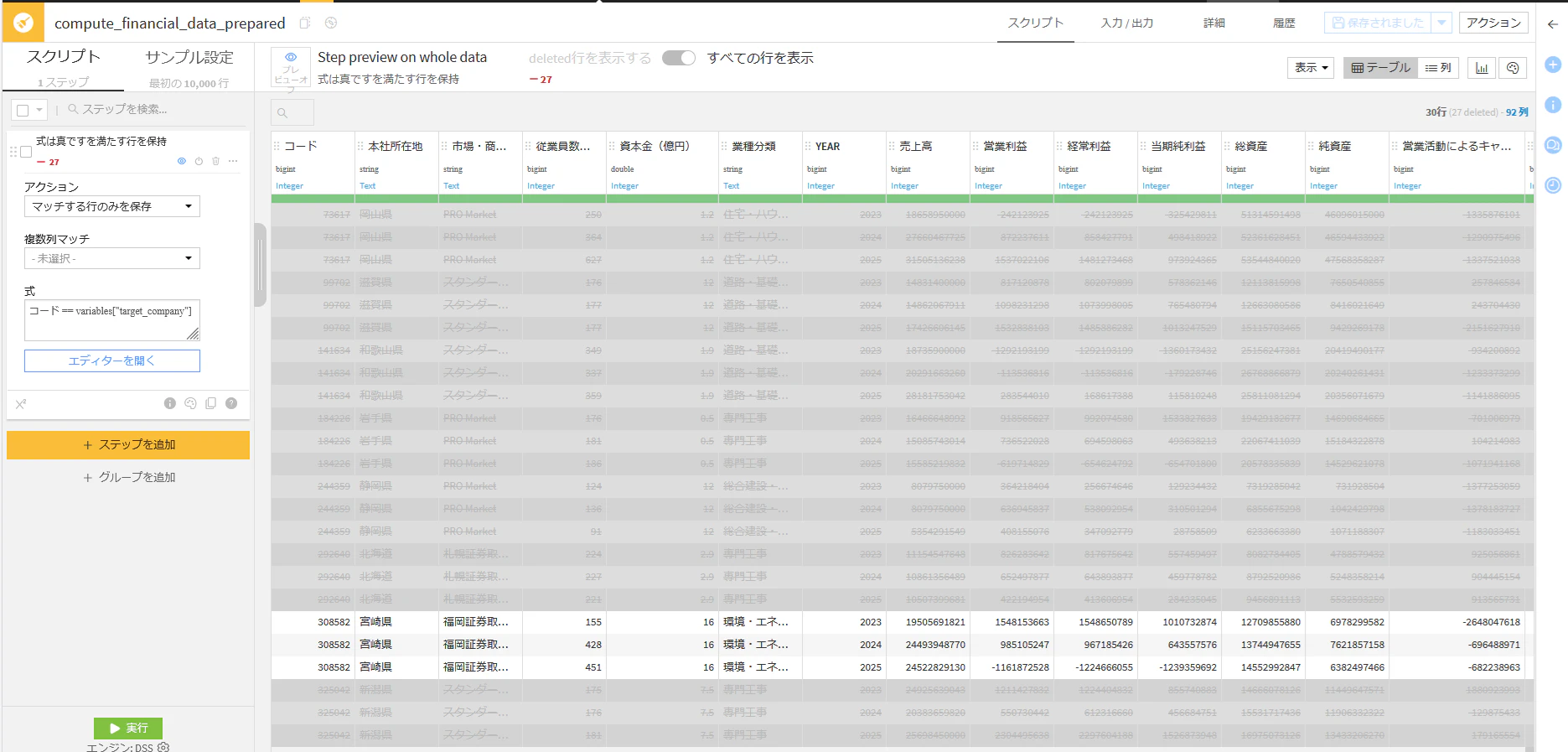Open the アクション button at top right

[1493, 23]
